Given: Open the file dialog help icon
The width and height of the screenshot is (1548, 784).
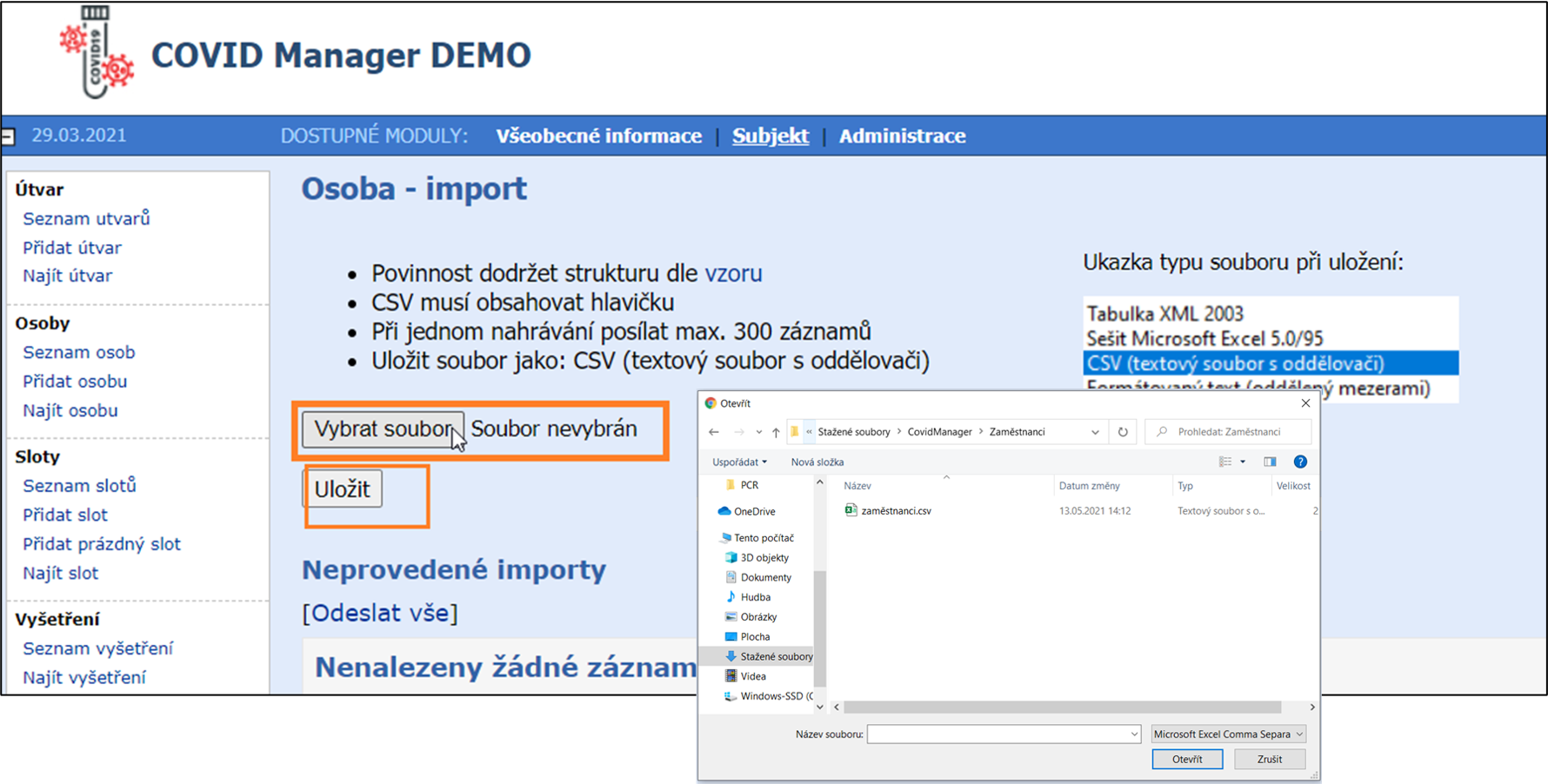Looking at the screenshot, I should [x=1300, y=462].
